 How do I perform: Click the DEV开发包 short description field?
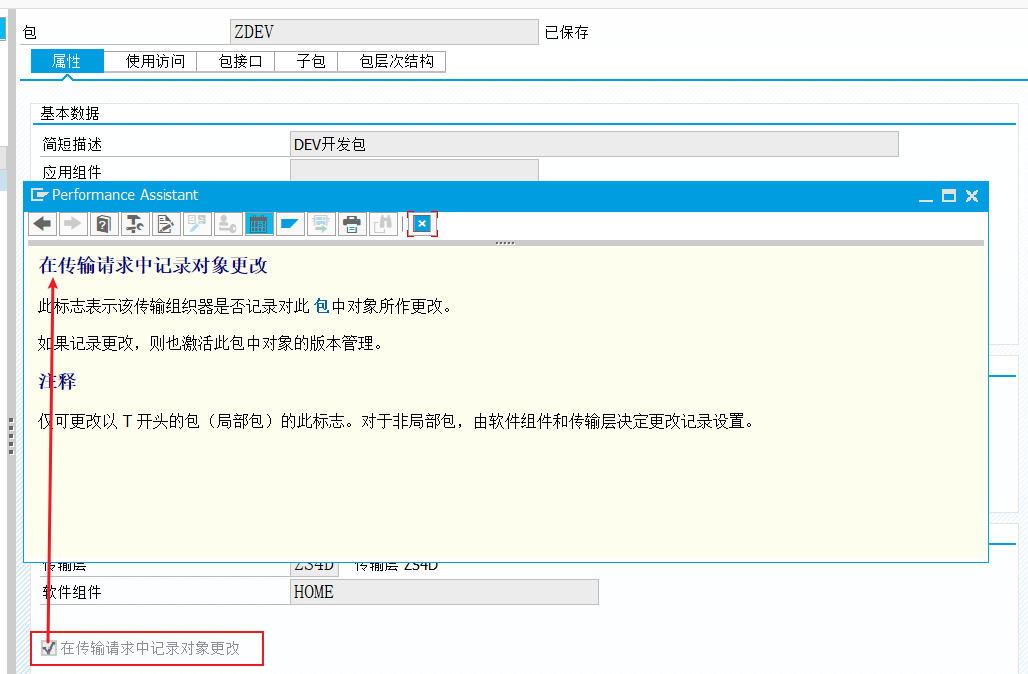click(594, 144)
